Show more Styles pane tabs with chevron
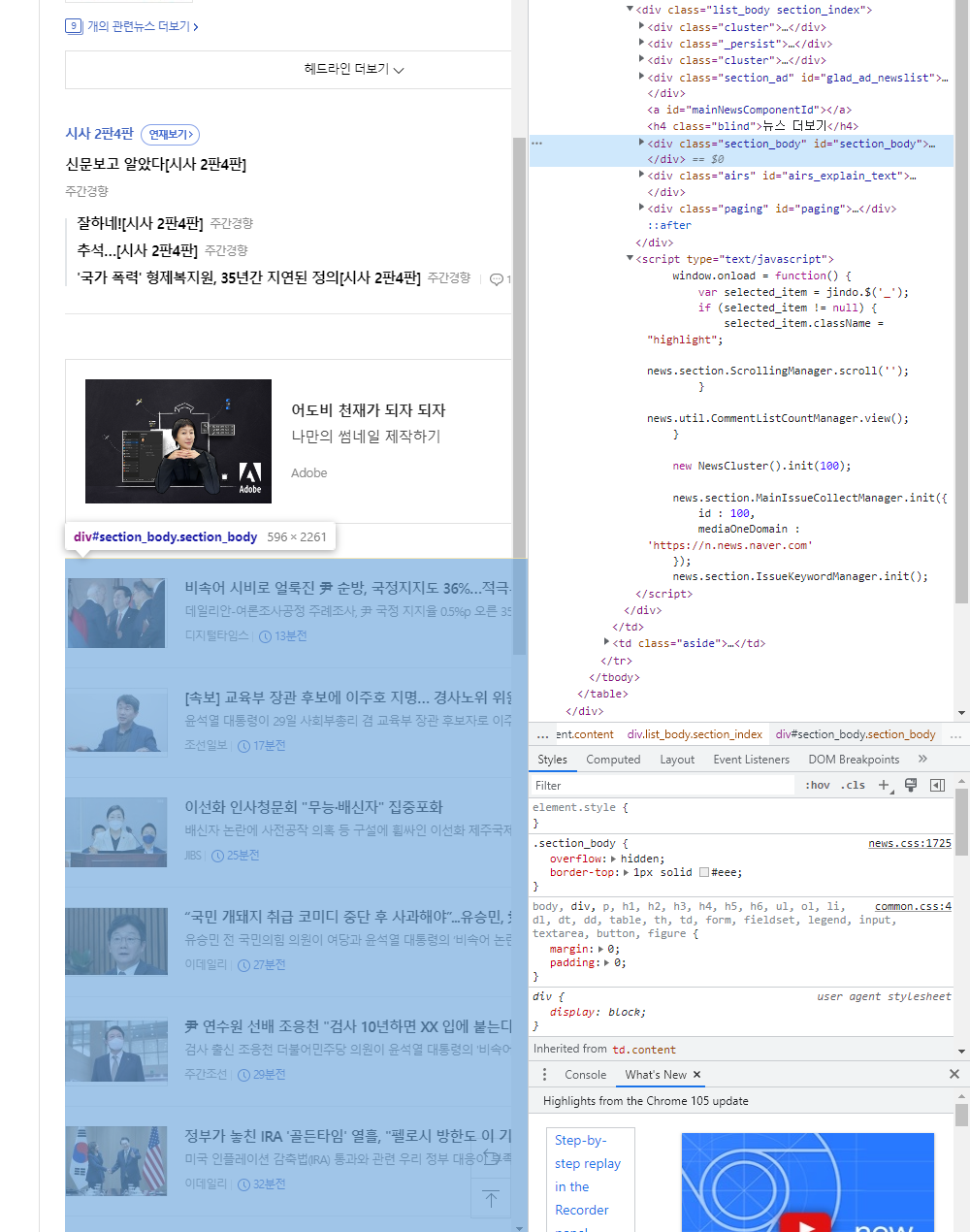This screenshot has height=1232, width=970. point(922,760)
